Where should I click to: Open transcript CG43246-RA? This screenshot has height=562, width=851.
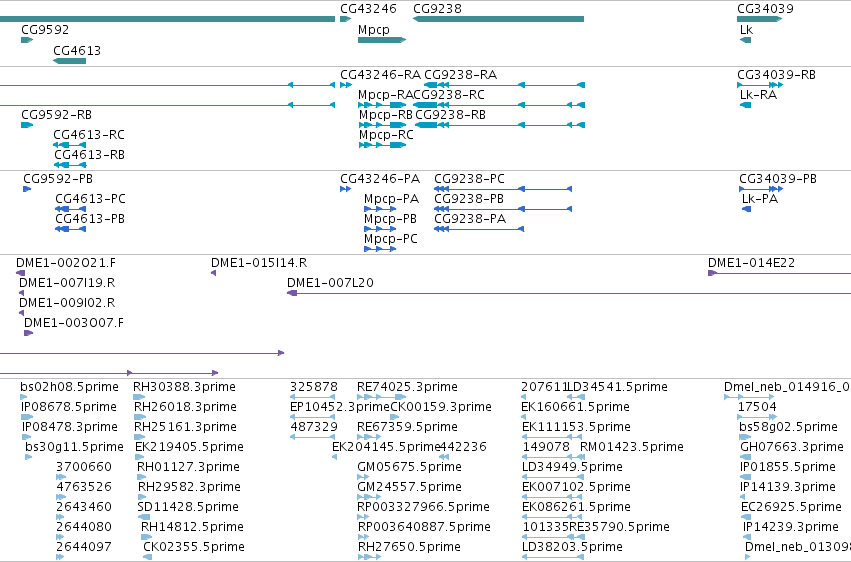[x=380, y=75]
